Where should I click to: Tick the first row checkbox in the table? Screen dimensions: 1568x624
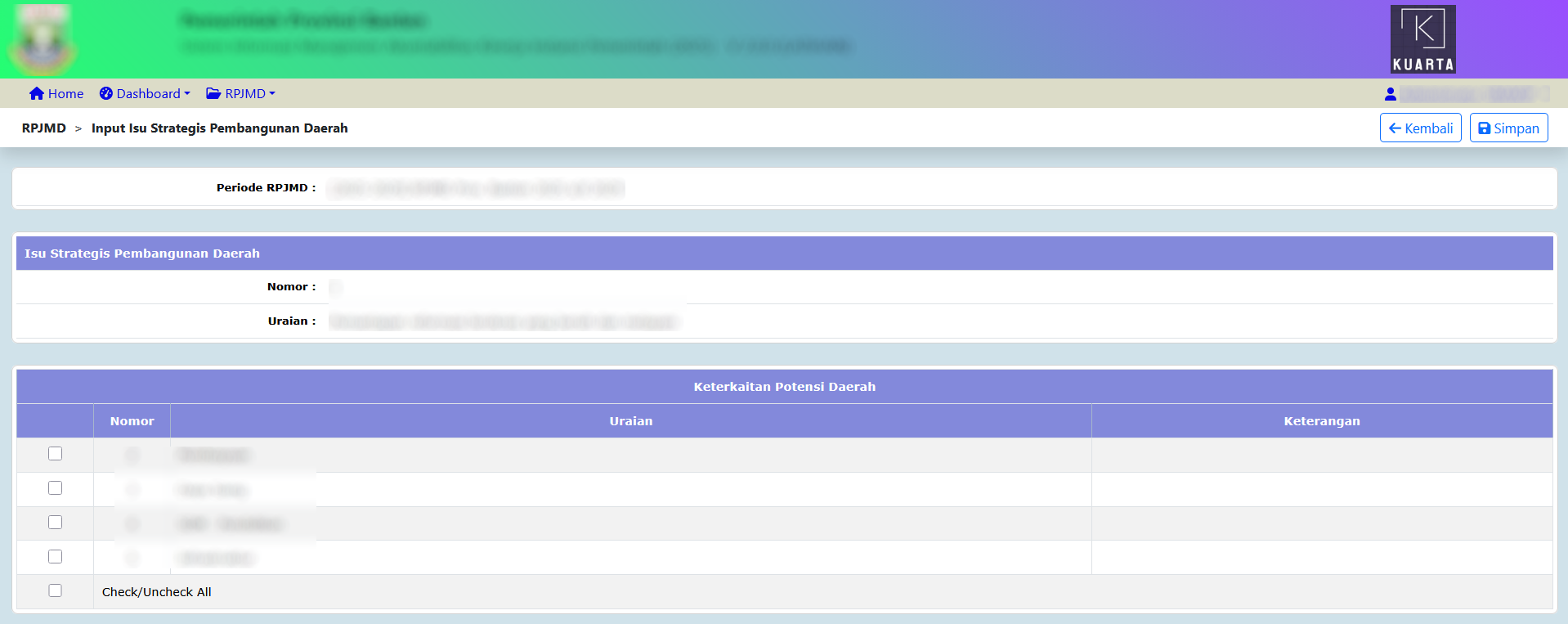pyautogui.click(x=55, y=454)
